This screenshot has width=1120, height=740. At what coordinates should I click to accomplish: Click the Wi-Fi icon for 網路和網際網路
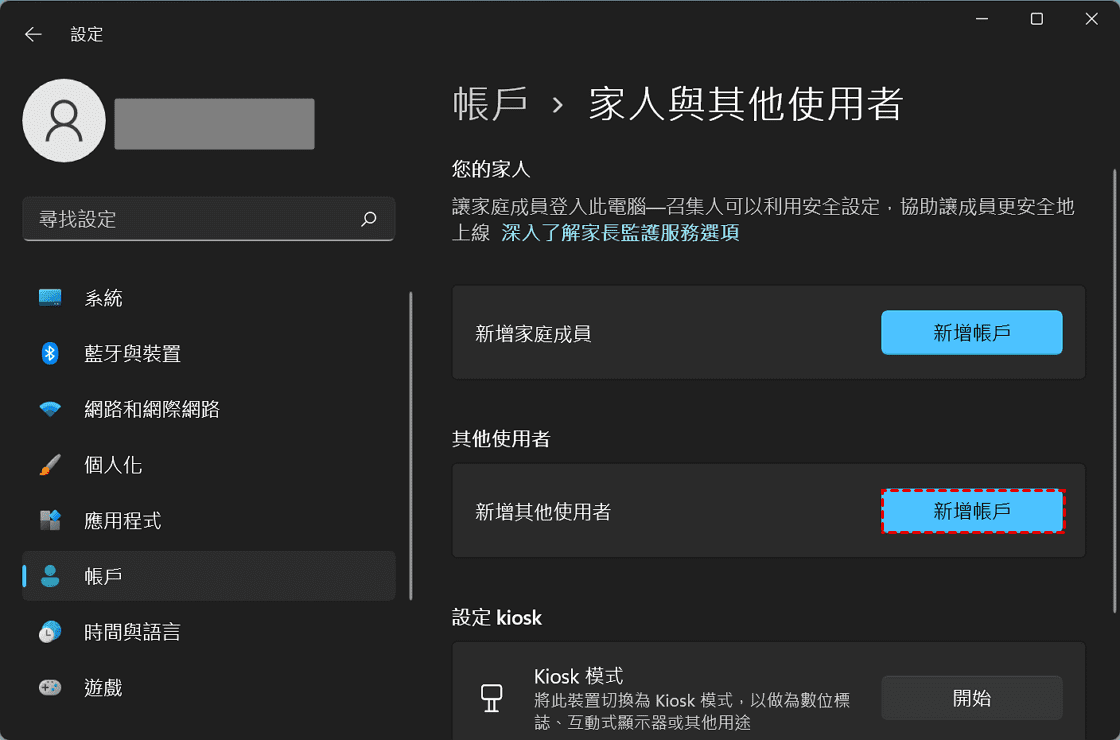click(50, 409)
